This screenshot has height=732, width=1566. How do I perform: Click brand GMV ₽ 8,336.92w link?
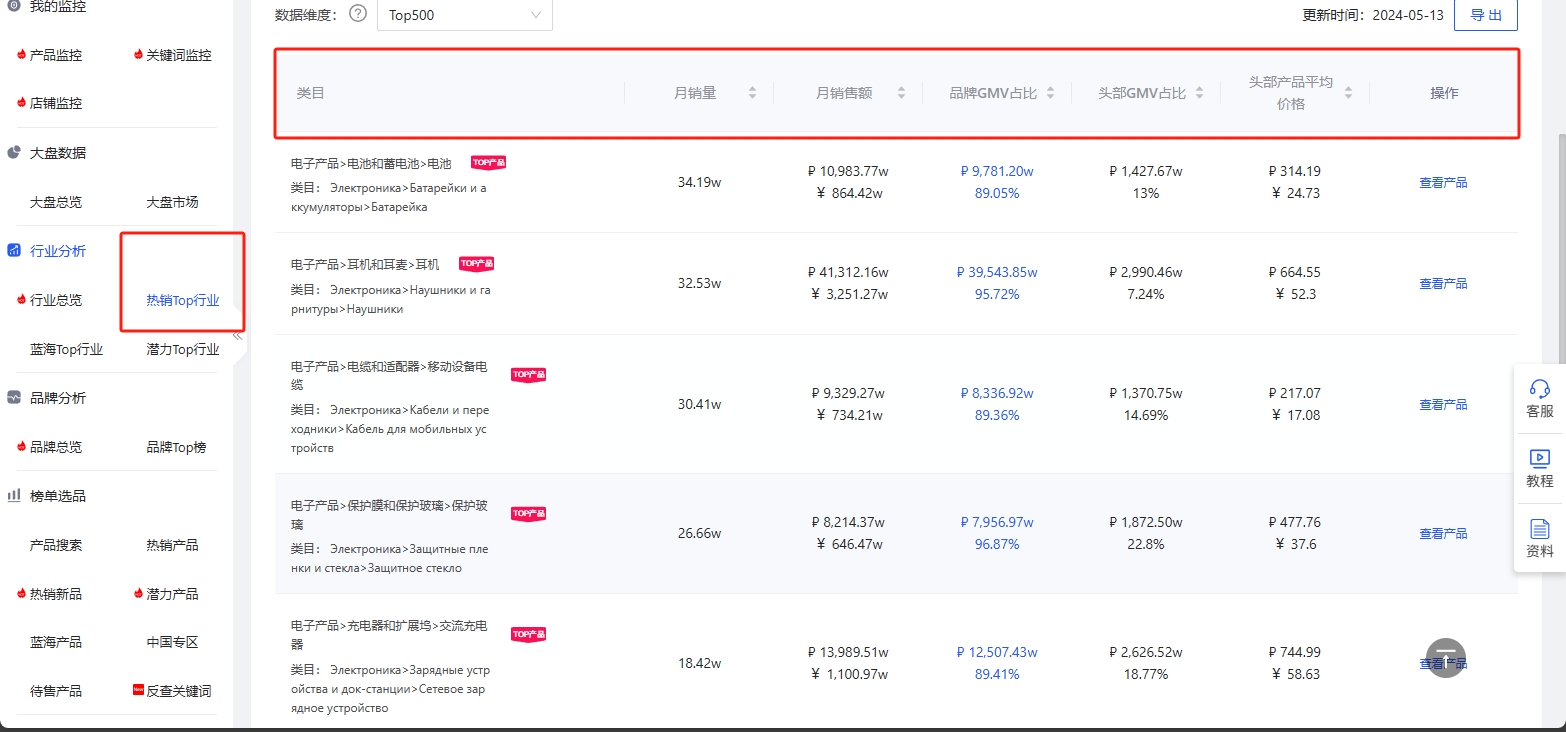996,393
